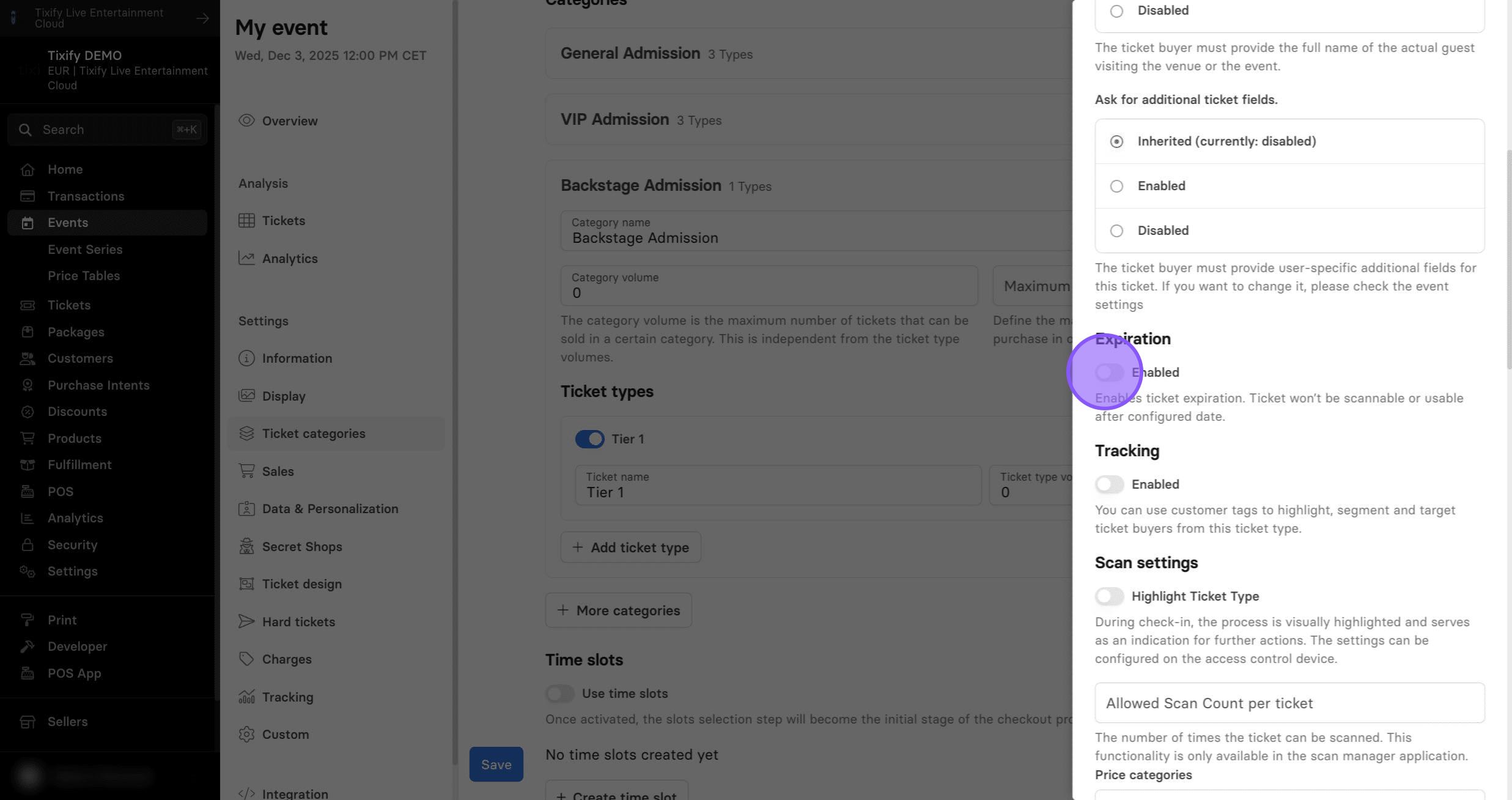
Task: Open Price Tables in sidebar
Action: pyautogui.click(x=84, y=276)
